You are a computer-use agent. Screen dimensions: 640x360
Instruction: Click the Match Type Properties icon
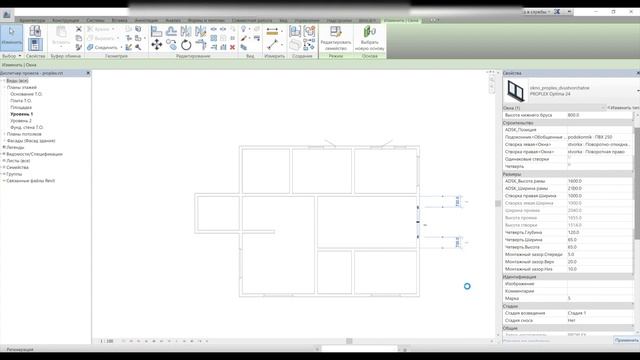[79, 47]
